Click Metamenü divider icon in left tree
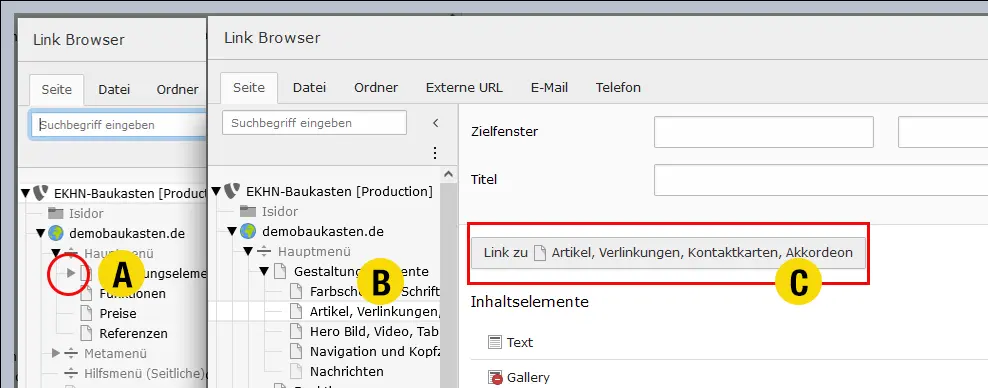 tap(71, 353)
